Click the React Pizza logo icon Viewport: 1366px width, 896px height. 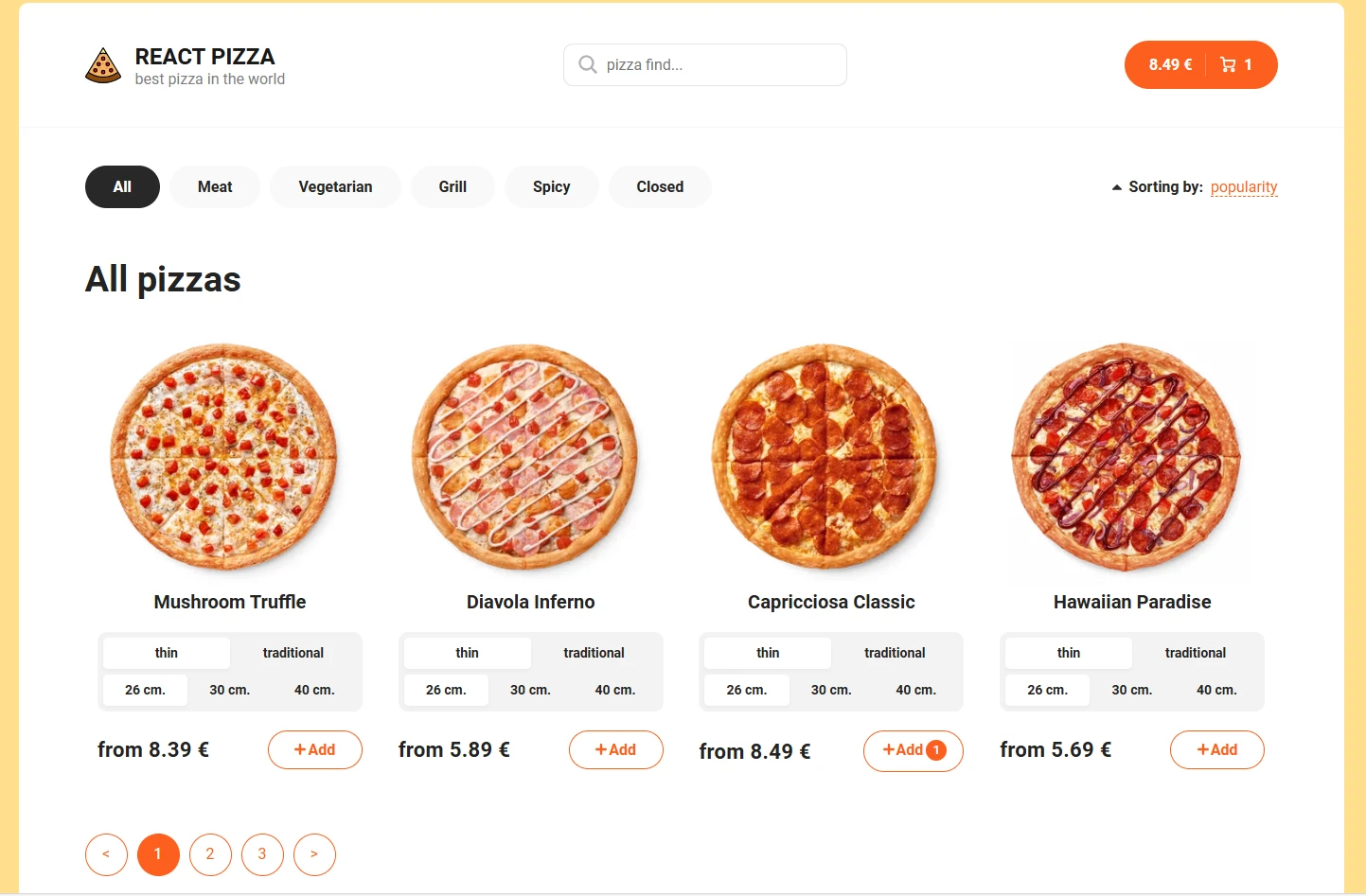point(103,65)
